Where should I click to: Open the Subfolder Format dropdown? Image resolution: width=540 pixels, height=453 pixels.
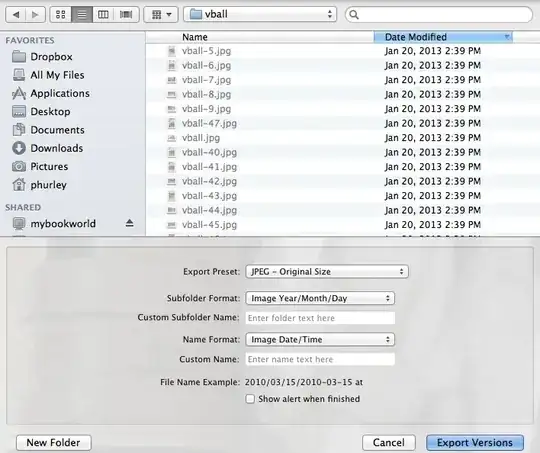point(320,298)
